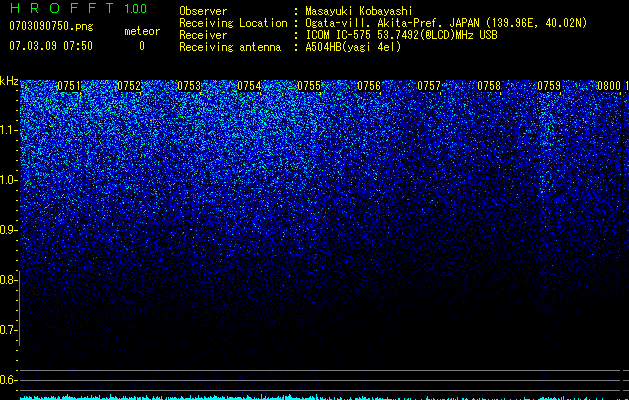Click the 0800 time marker
The image size is (629, 400).
click(x=609, y=86)
